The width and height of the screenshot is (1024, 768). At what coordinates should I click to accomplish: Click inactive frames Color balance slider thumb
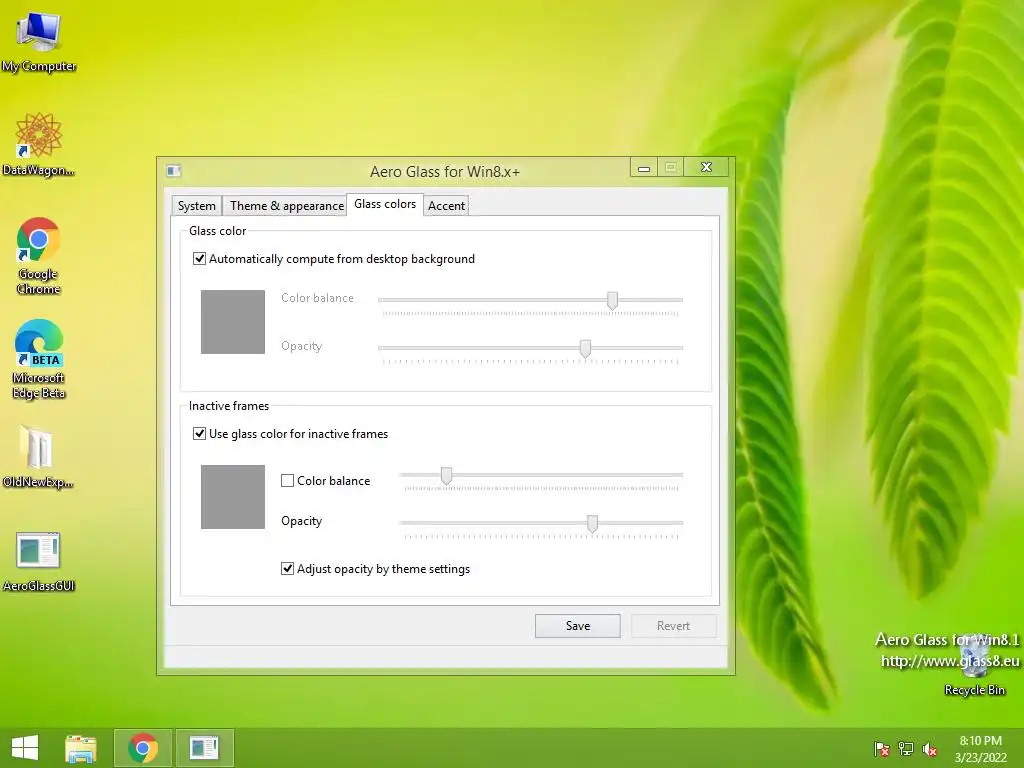coord(447,475)
